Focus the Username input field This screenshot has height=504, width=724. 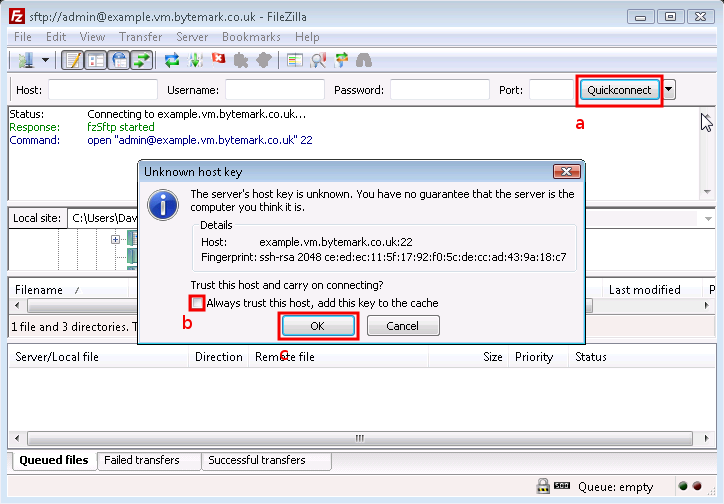click(275, 90)
